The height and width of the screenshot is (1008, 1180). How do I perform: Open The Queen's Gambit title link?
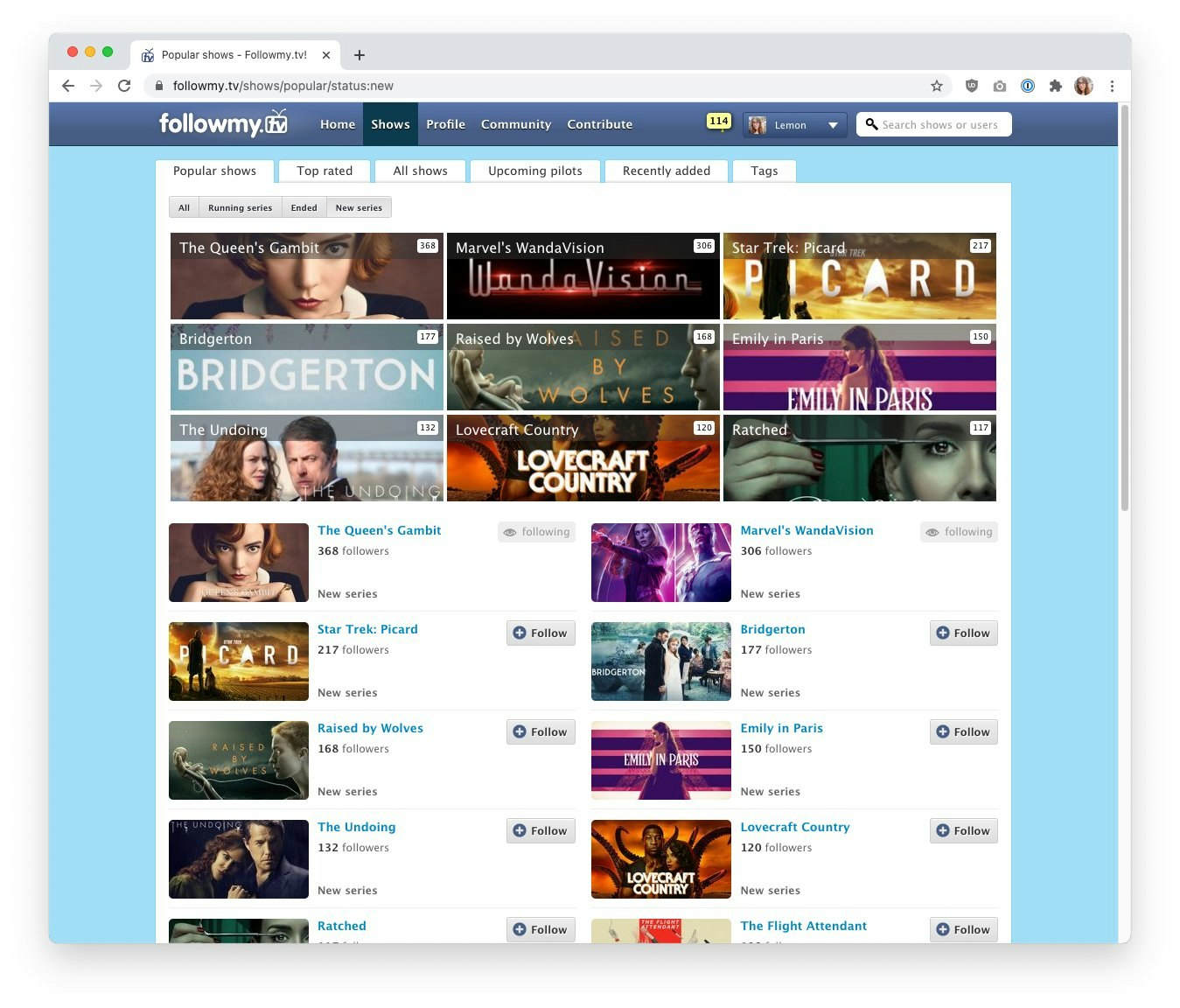coord(379,530)
